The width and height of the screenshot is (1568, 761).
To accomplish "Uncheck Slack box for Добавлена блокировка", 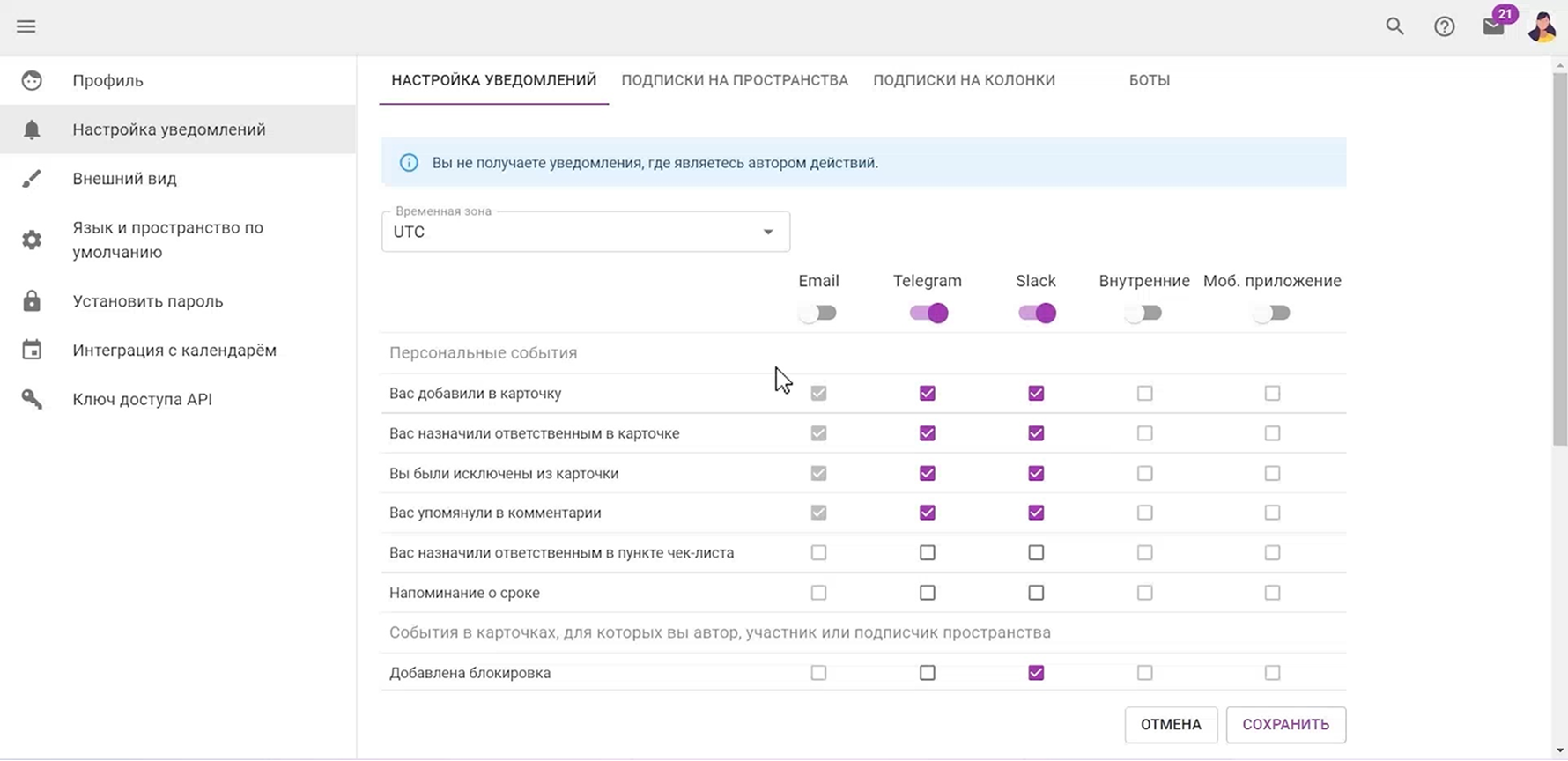I will click(1036, 673).
